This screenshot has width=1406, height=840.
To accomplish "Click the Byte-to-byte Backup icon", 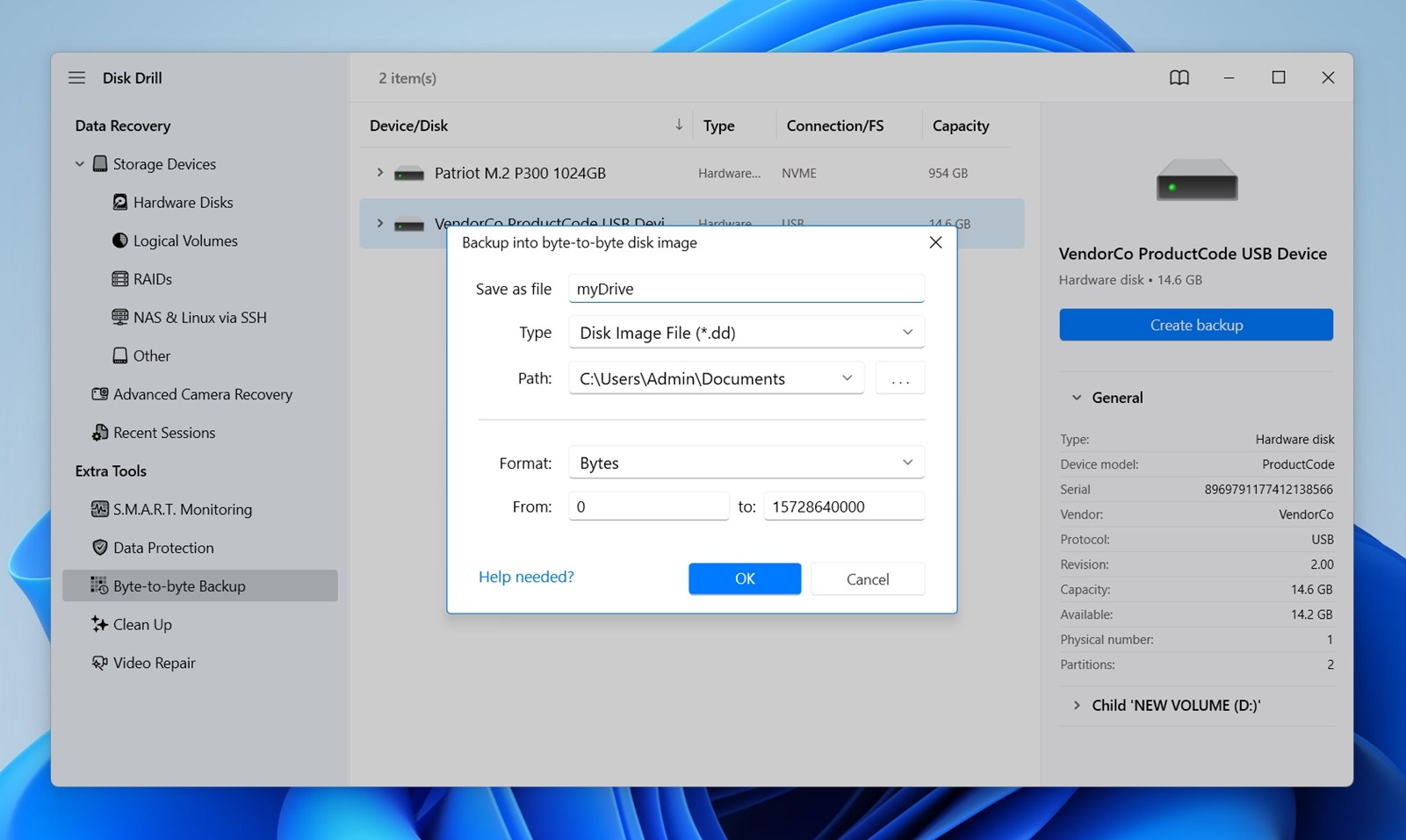I will 99,585.
